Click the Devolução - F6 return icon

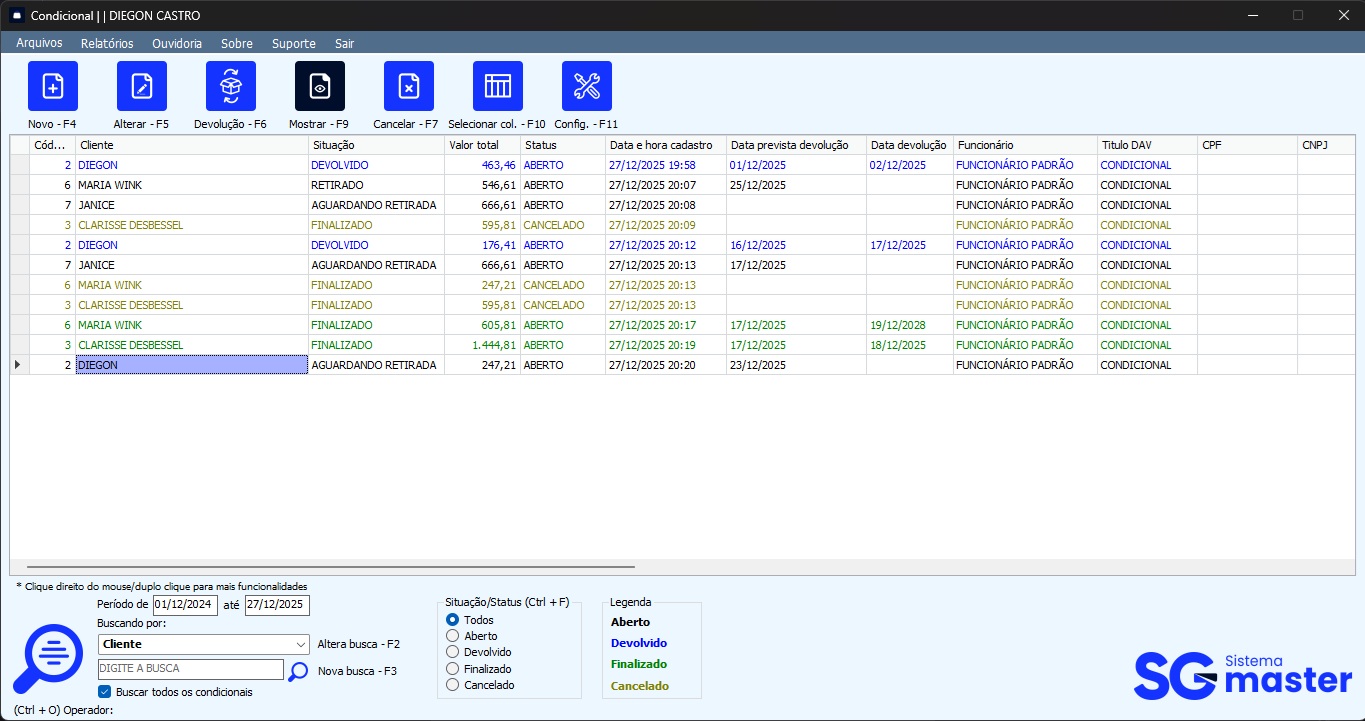click(x=230, y=86)
